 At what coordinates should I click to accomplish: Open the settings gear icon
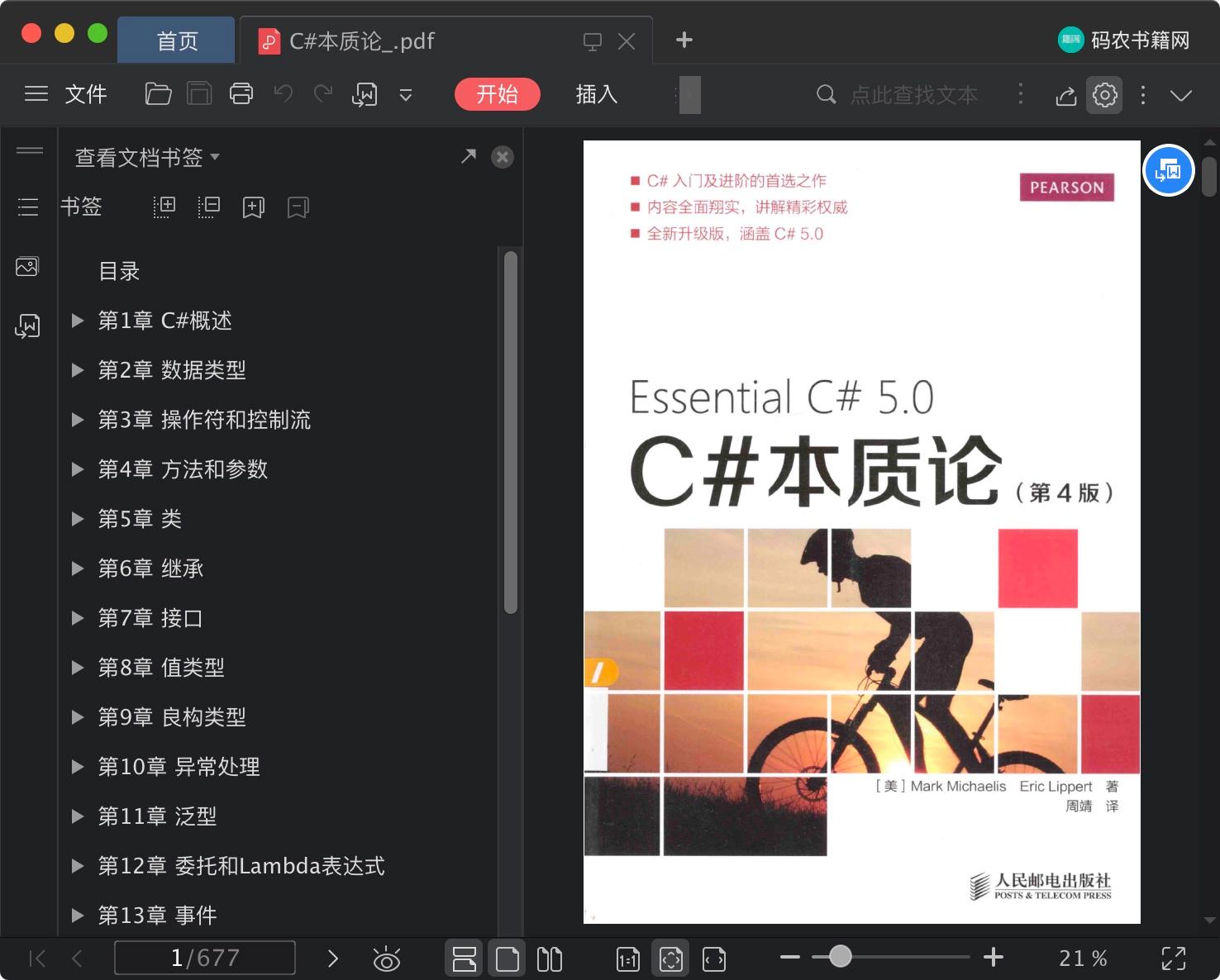(x=1105, y=95)
